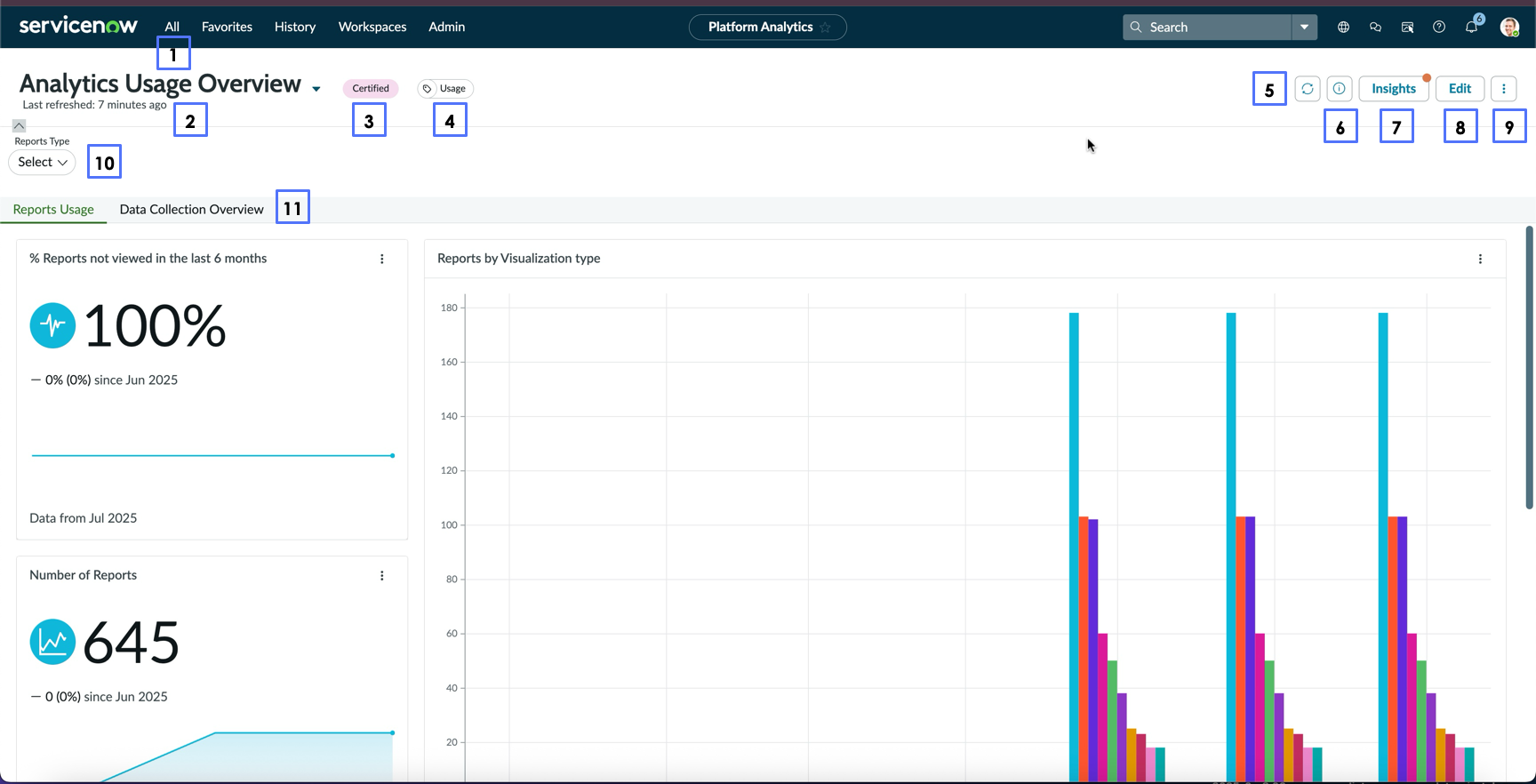Open options menu on Number of Reports widget
Screen dimensions: 1536x784
pos(382,576)
